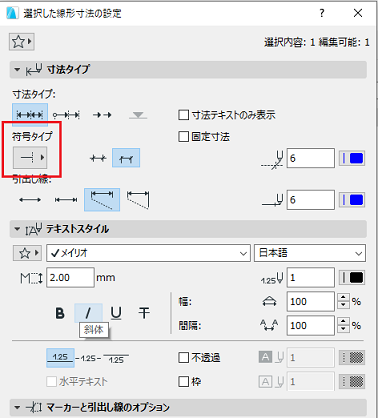The width and height of the screenshot is (378, 418).
Task: Check the 固定寸法 checkbox
Action: pos(184,137)
